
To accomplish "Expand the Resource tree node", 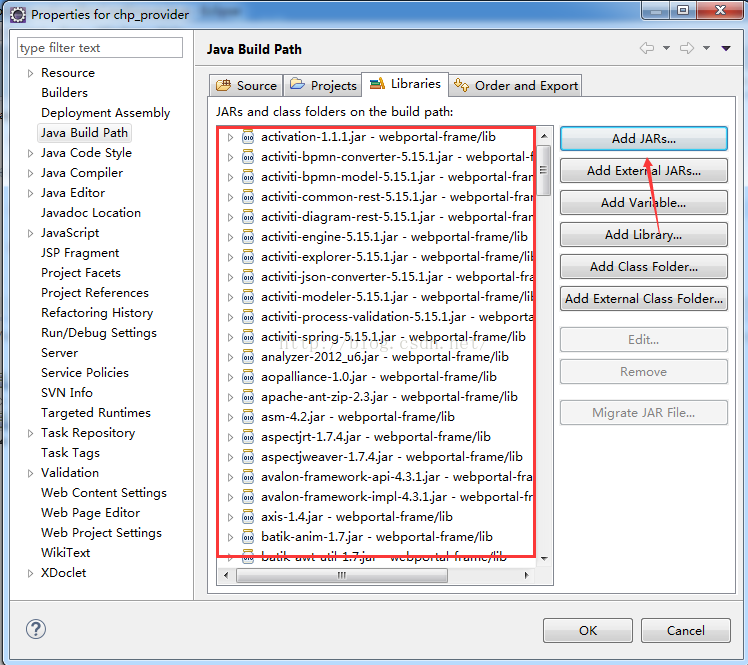I will tap(30, 73).
